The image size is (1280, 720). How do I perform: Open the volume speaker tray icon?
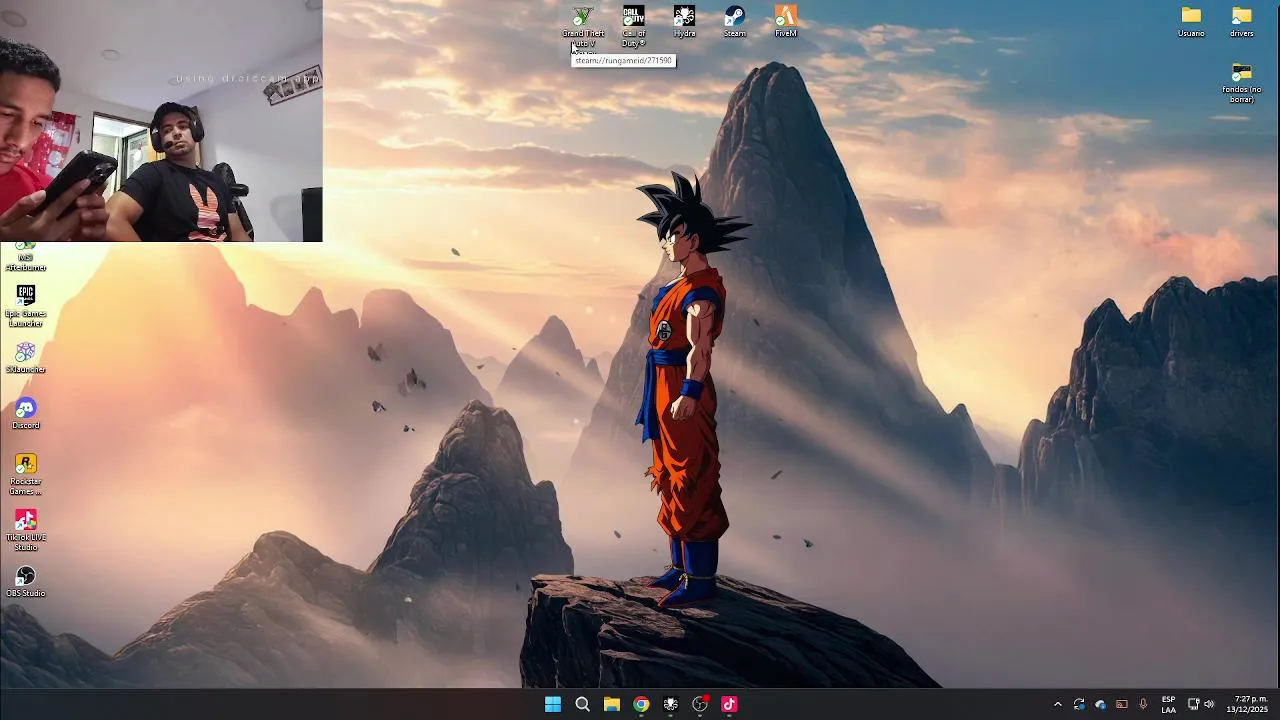coord(1209,704)
